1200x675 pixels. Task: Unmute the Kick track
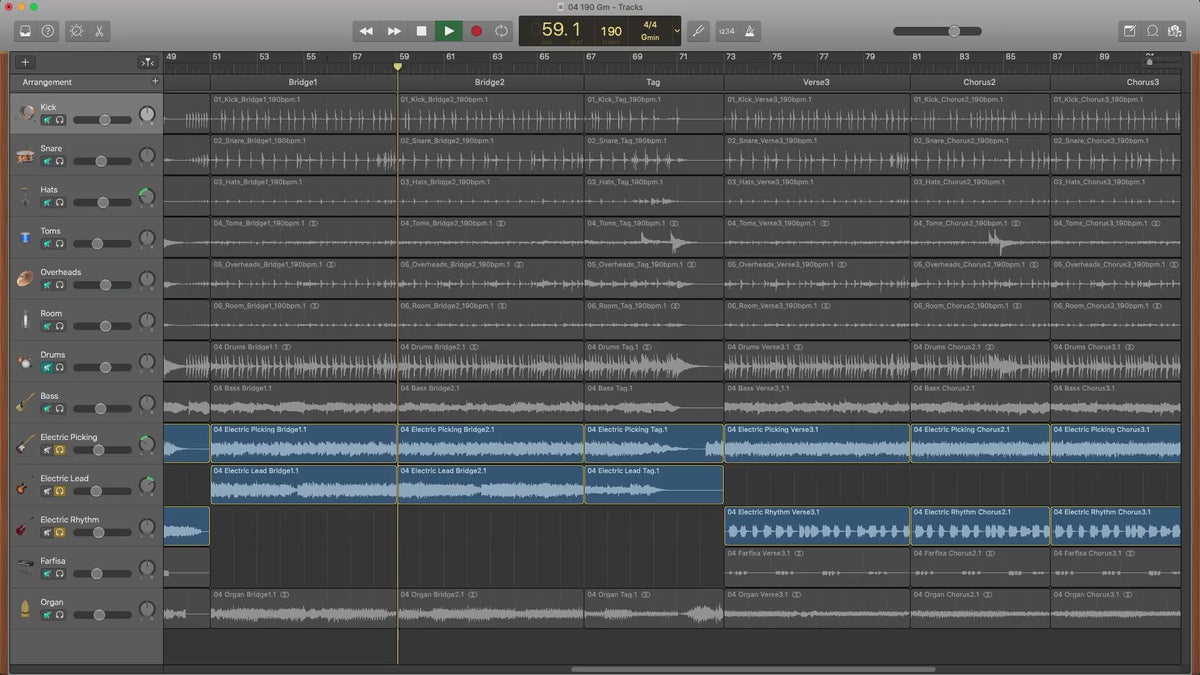pyautogui.click(x=47, y=120)
